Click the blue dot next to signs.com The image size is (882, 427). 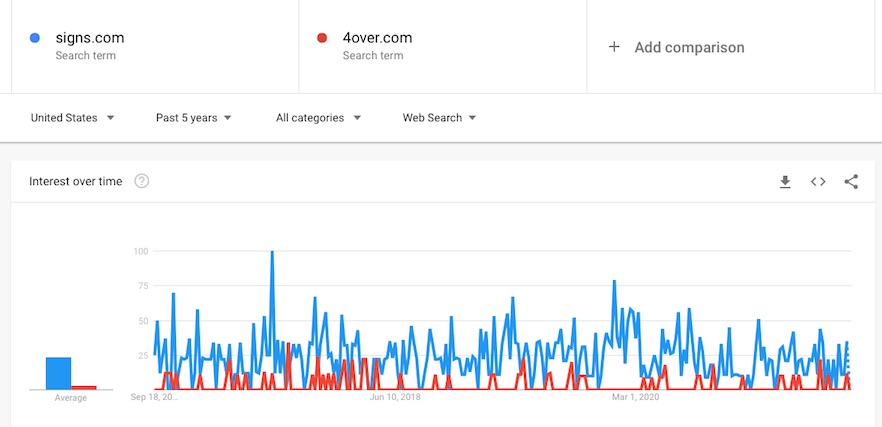[x=35, y=38]
